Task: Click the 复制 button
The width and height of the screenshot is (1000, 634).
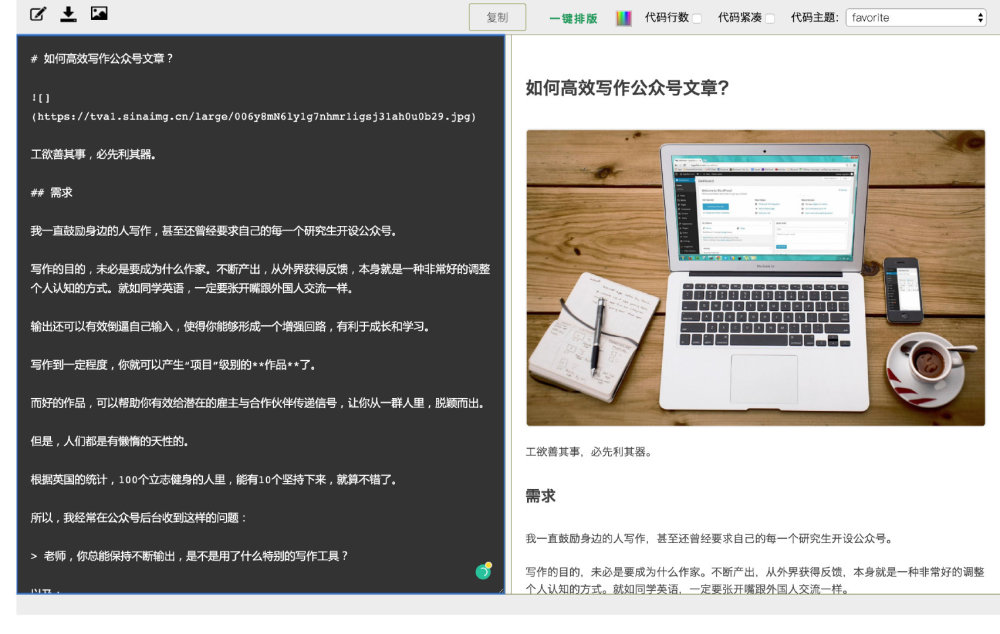Action: coord(497,17)
